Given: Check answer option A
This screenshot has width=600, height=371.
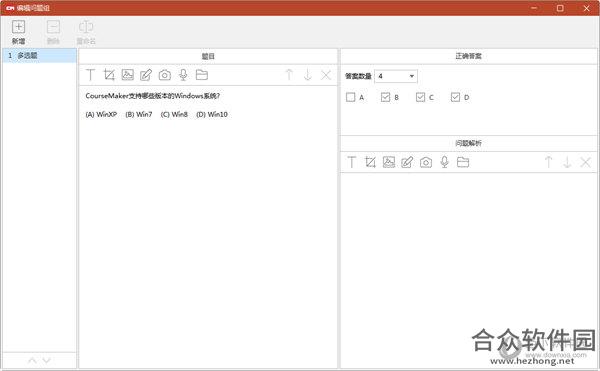Looking at the screenshot, I should click(351, 97).
